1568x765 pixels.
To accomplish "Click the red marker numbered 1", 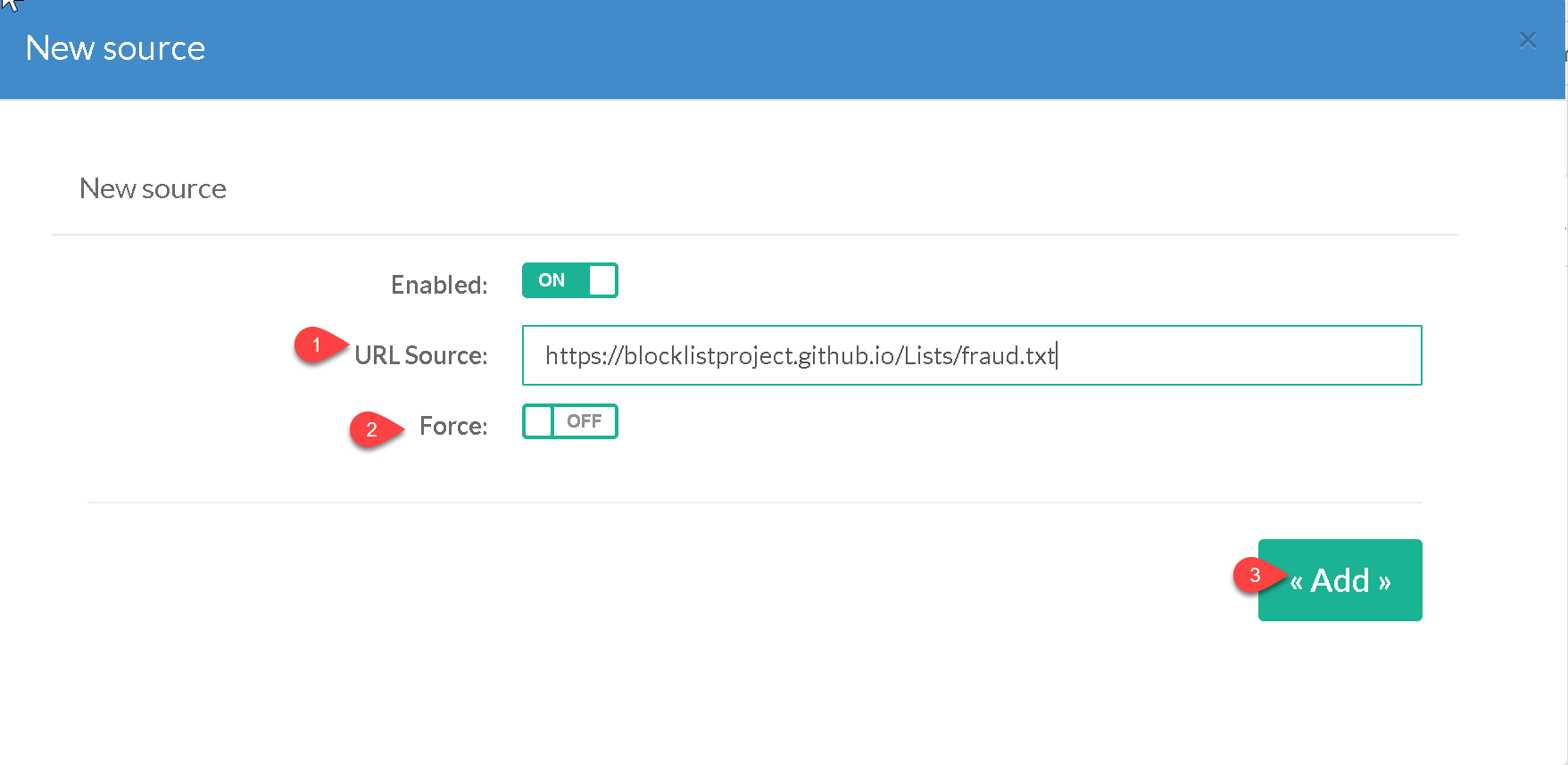I will (x=315, y=345).
